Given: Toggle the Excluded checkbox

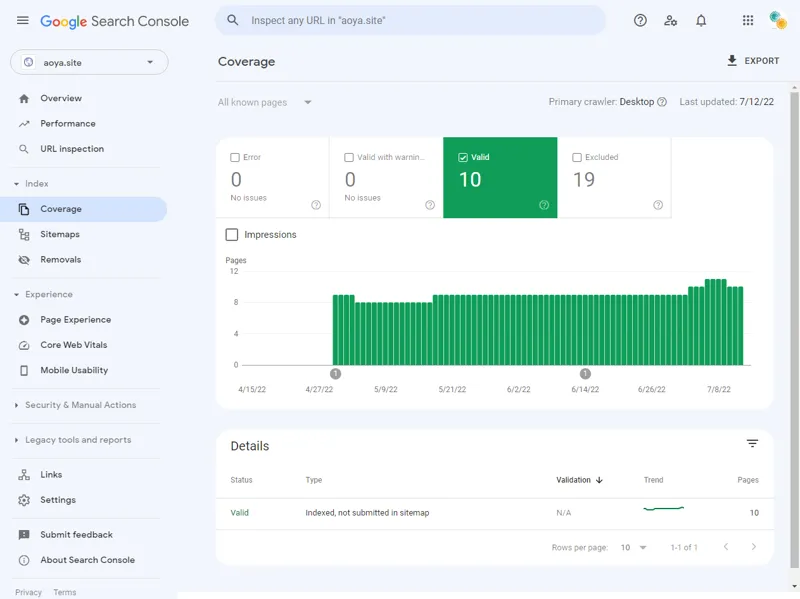Looking at the screenshot, I should tap(577, 157).
